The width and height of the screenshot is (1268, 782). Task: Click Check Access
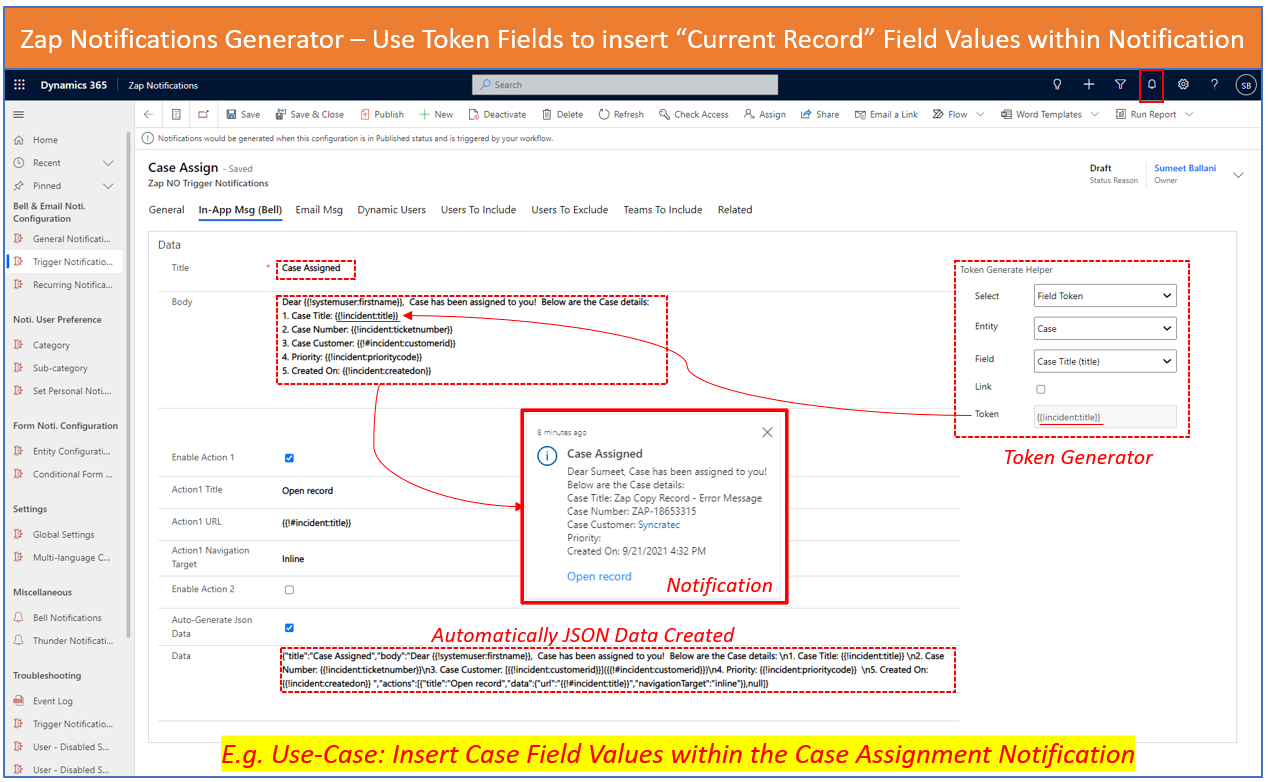point(694,114)
